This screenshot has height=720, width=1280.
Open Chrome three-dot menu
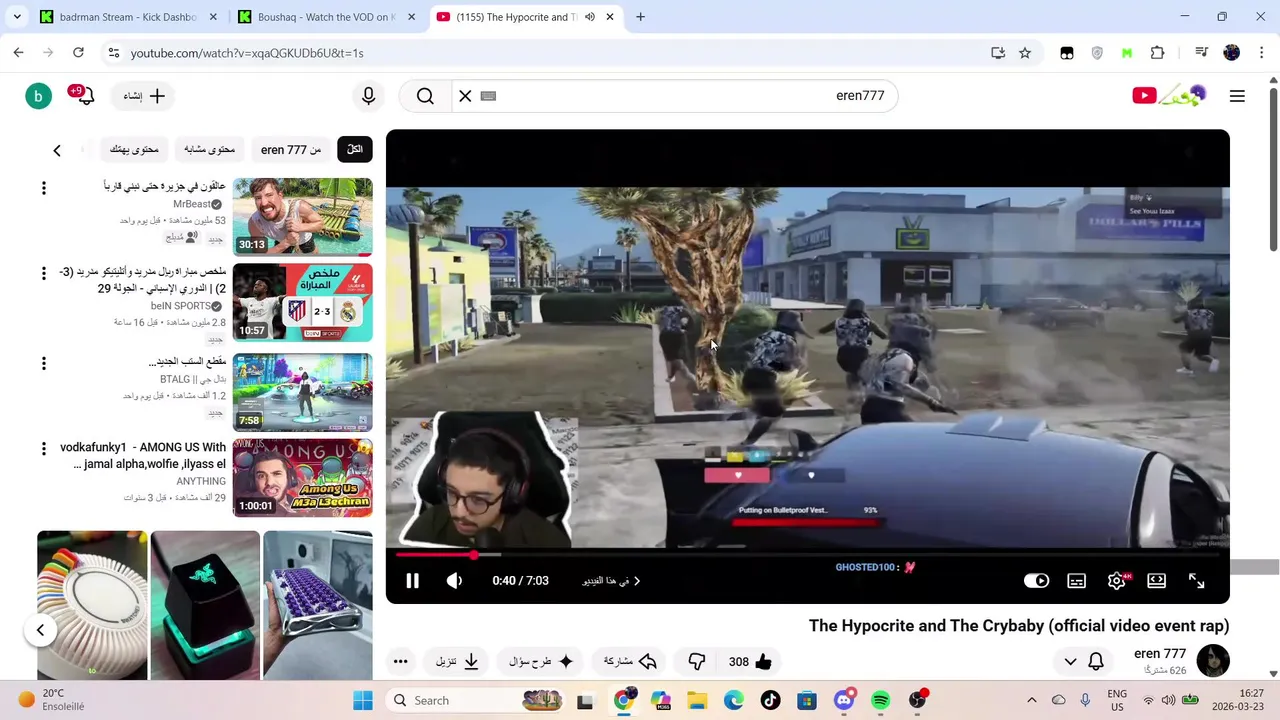[1261, 53]
